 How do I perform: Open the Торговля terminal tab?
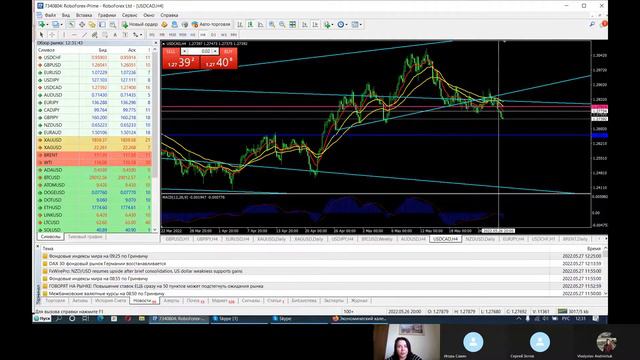tap(55, 301)
